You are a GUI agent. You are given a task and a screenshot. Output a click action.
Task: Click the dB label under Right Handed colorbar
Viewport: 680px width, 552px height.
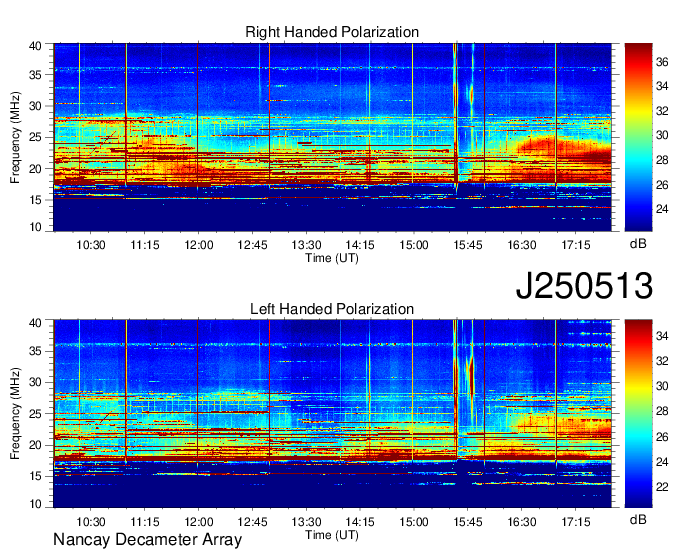[638, 244]
